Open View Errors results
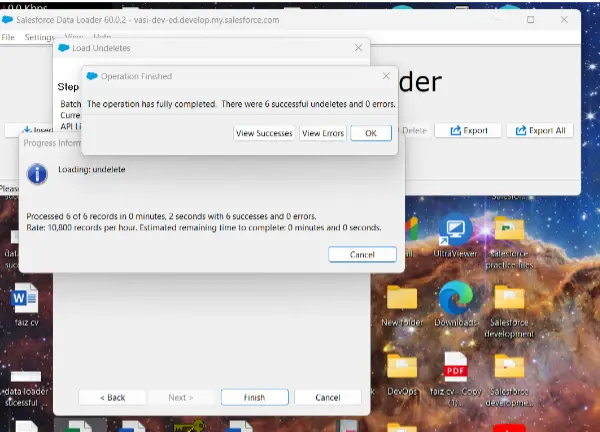The width and height of the screenshot is (600, 432). [323, 133]
